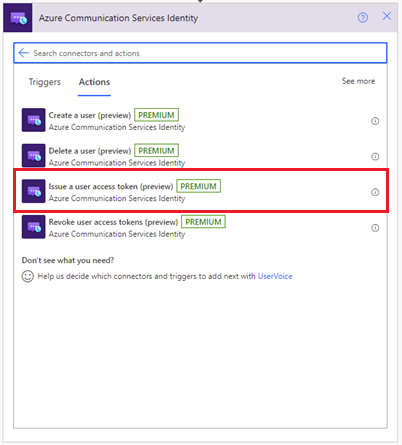Click the Issue a user access token icon

click(34, 191)
